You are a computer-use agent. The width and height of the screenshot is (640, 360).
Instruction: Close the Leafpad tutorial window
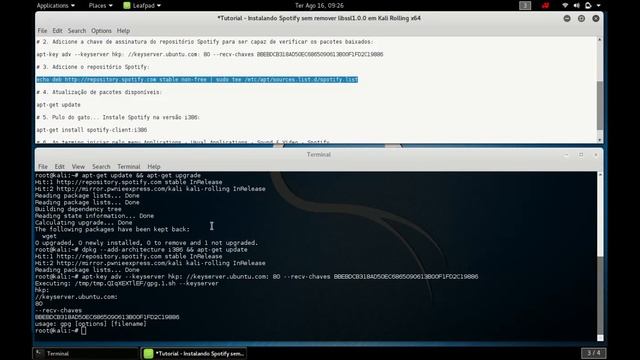(x=596, y=18)
